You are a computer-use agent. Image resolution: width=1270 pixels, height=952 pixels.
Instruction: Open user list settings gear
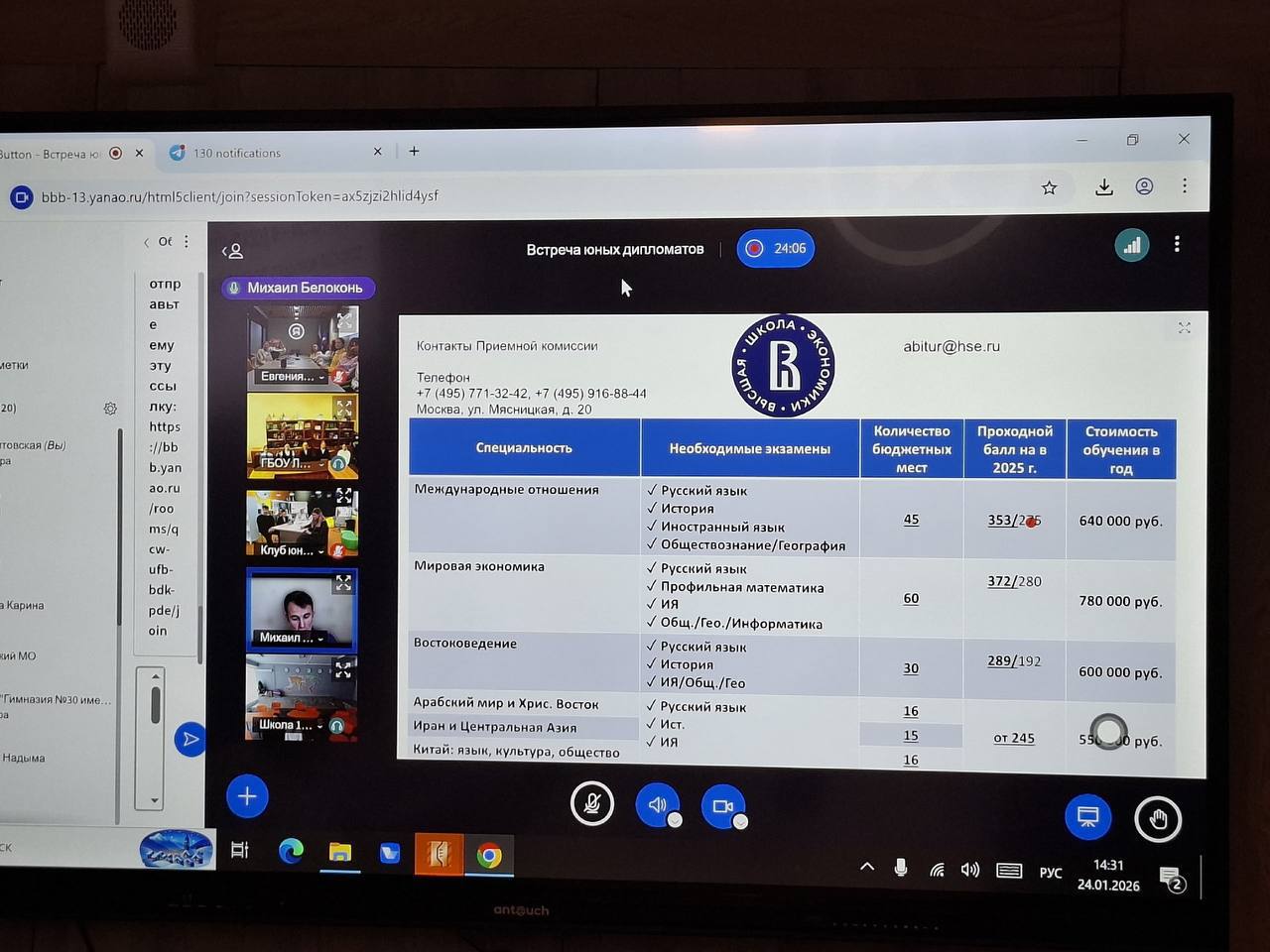tap(110, 409)
